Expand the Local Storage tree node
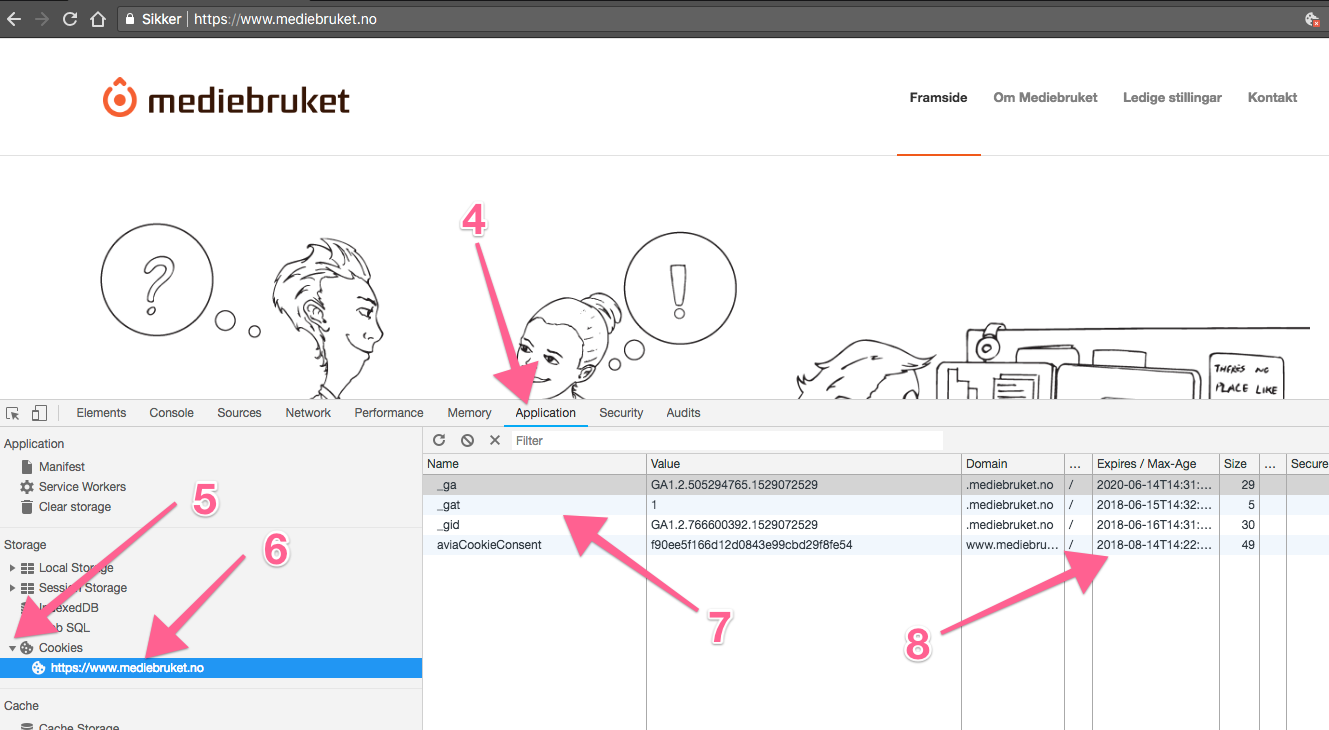 [x=13, y=568]
